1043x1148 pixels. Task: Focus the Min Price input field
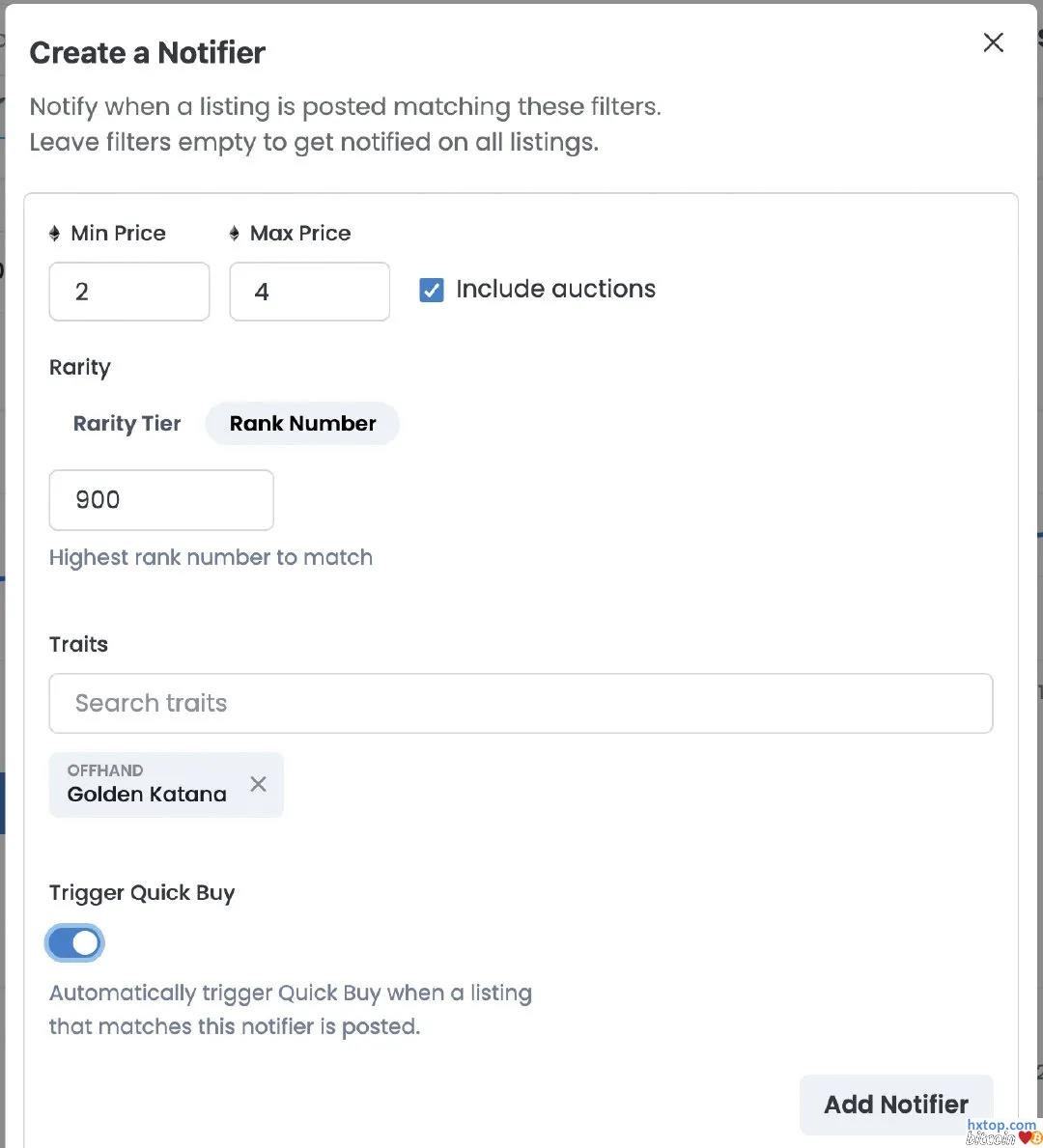pyautogui.click(x=129, y=292)
